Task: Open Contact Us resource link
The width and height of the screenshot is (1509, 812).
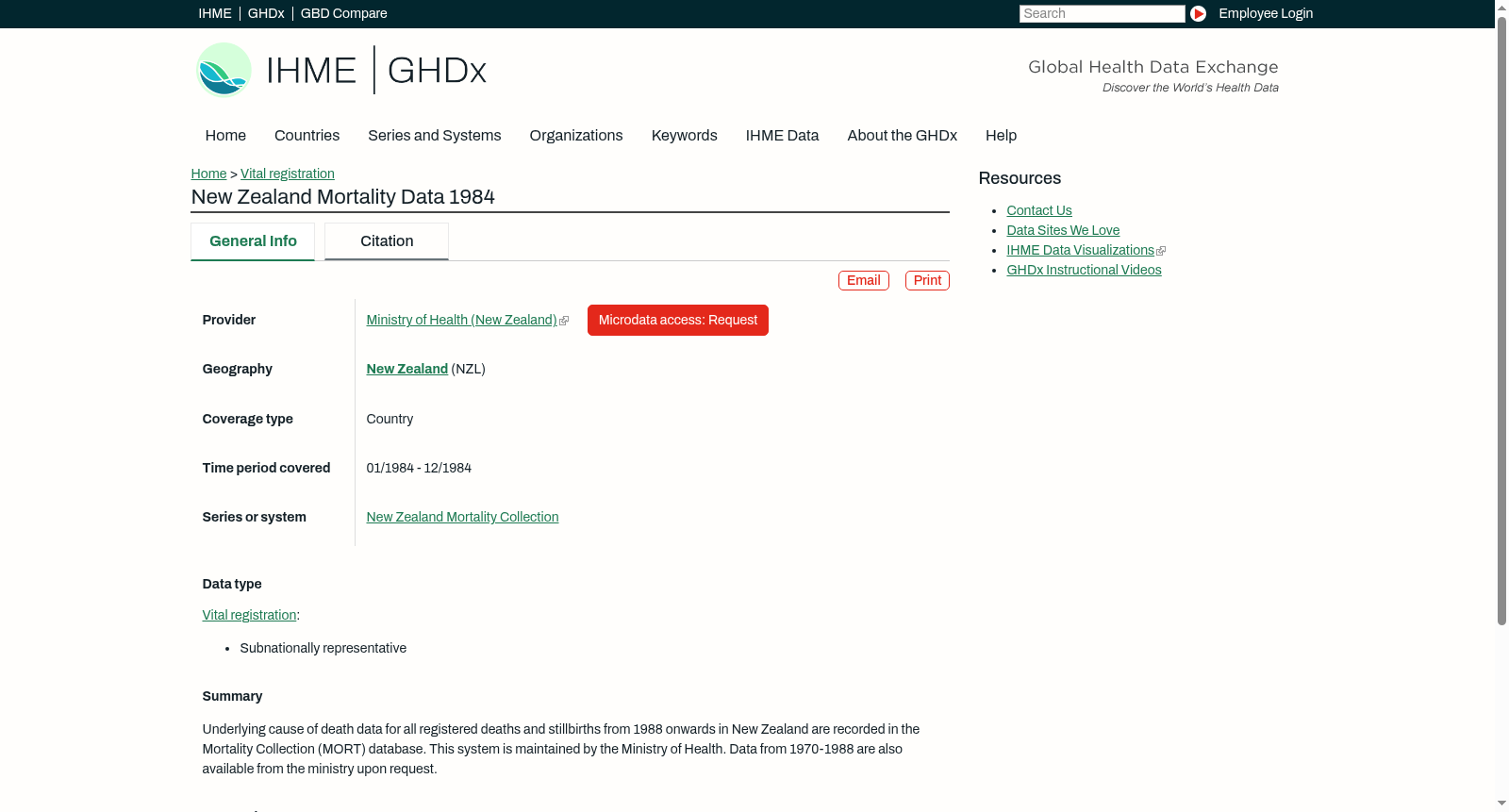Action: (x=1038, y=210)
